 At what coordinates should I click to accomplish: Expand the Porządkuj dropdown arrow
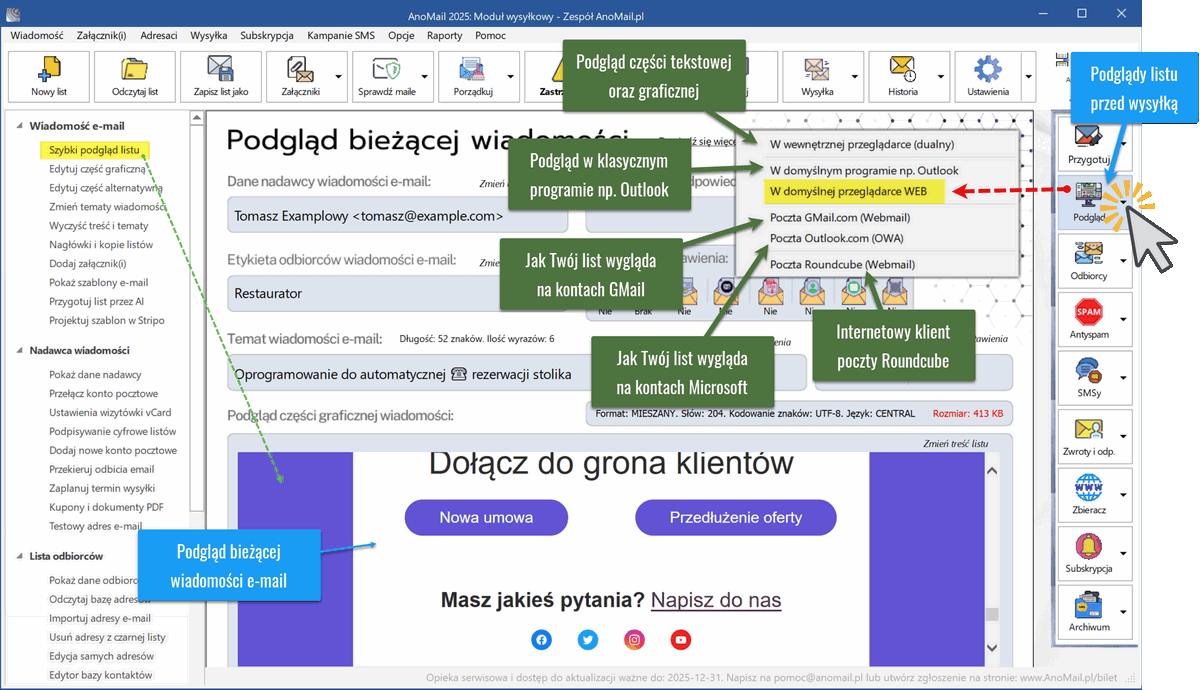(x=511, y=76)
